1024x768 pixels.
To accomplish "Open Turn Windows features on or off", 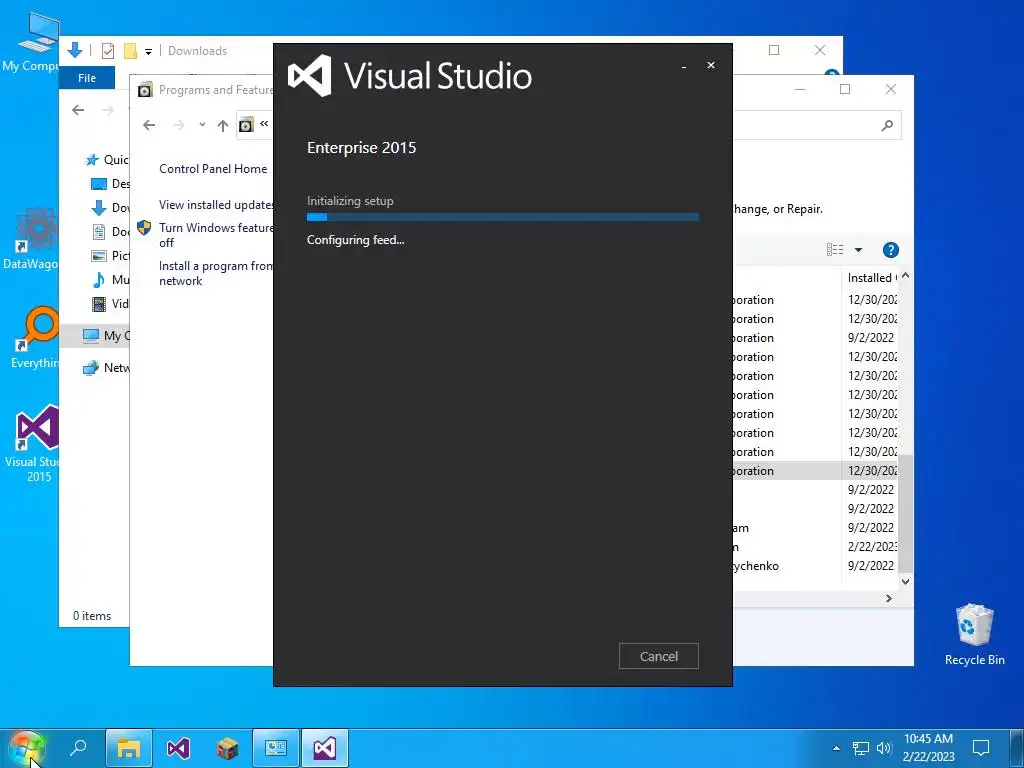I will pyautogui.click(x=216, y=234).
